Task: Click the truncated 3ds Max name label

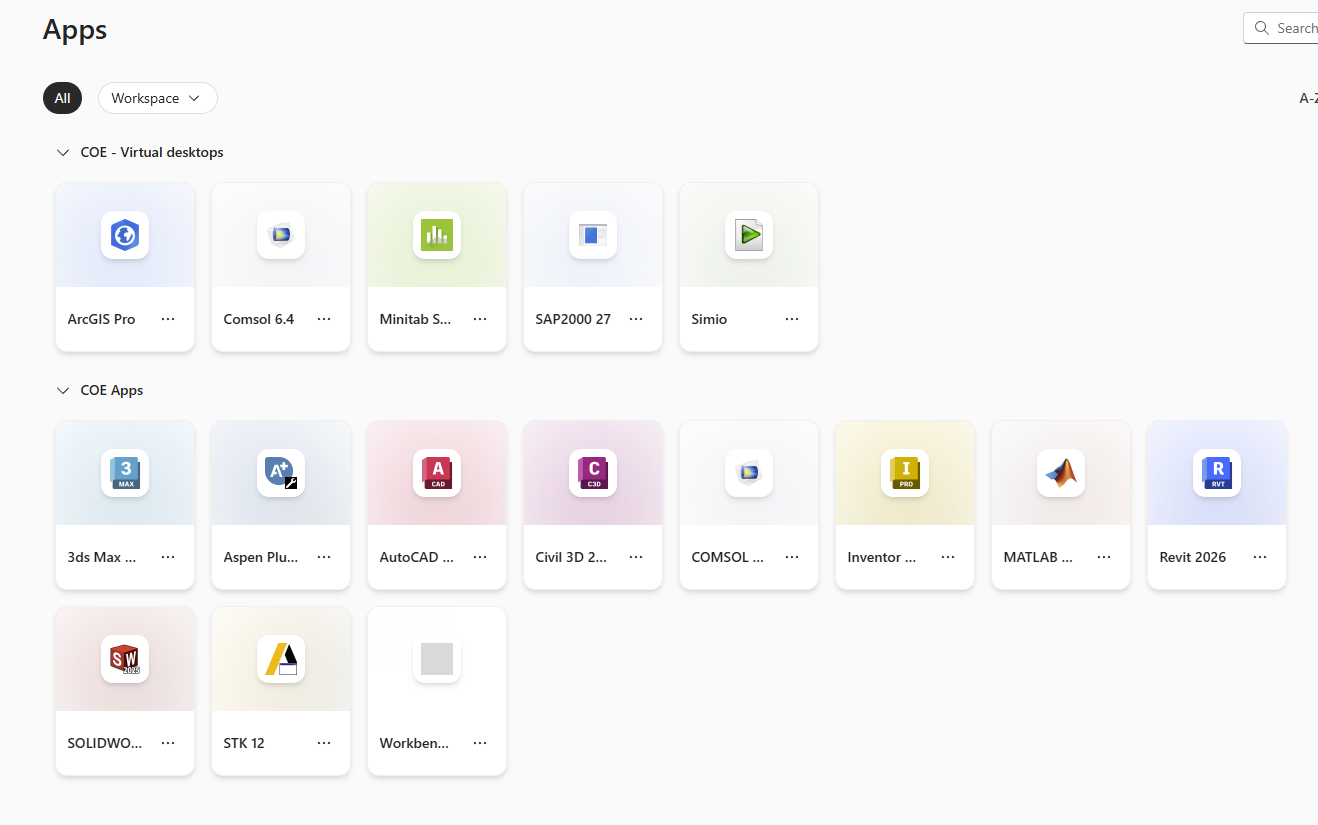Action: (102, 557)
